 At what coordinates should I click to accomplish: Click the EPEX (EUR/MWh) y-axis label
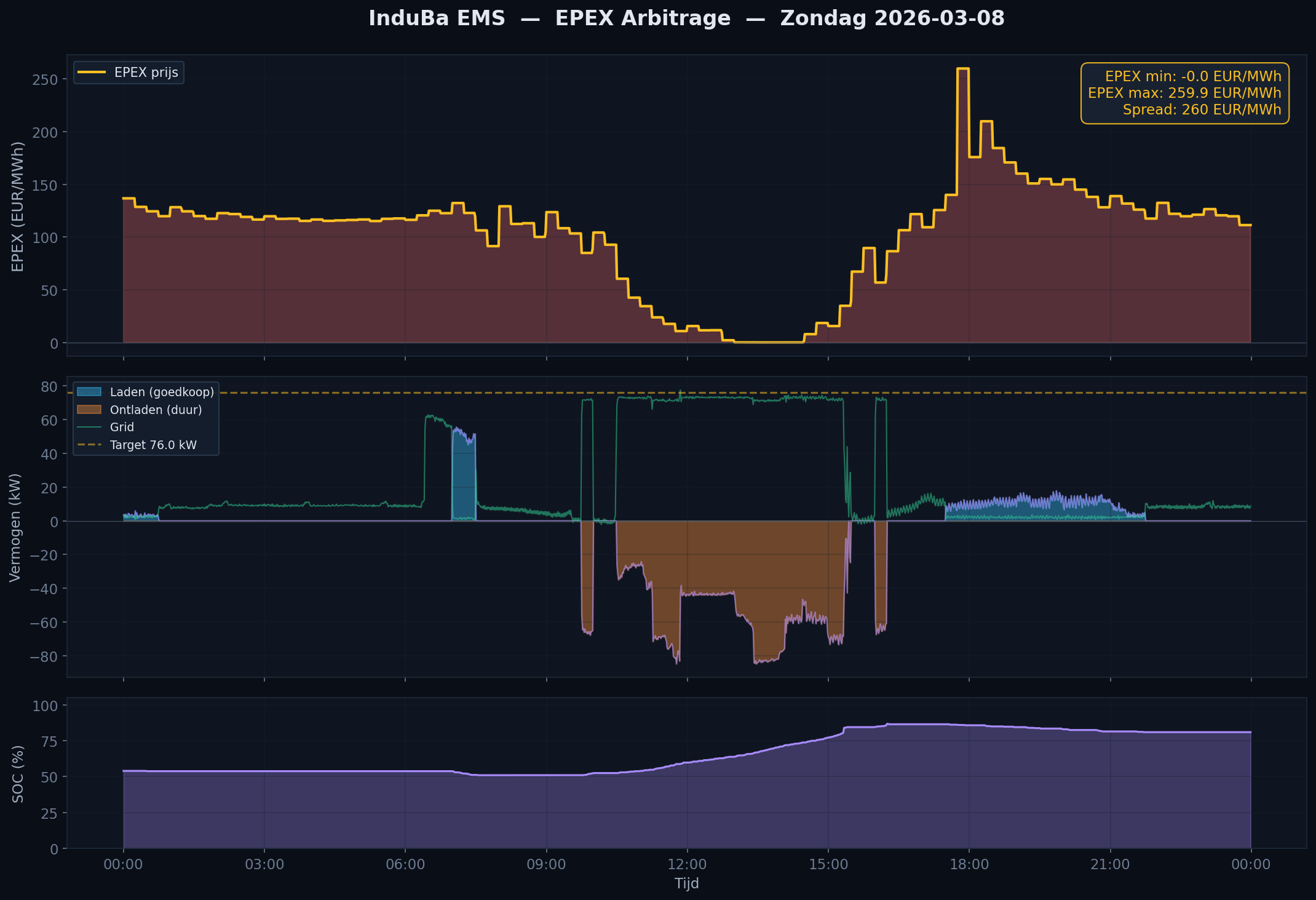click(x=18, y=206)
